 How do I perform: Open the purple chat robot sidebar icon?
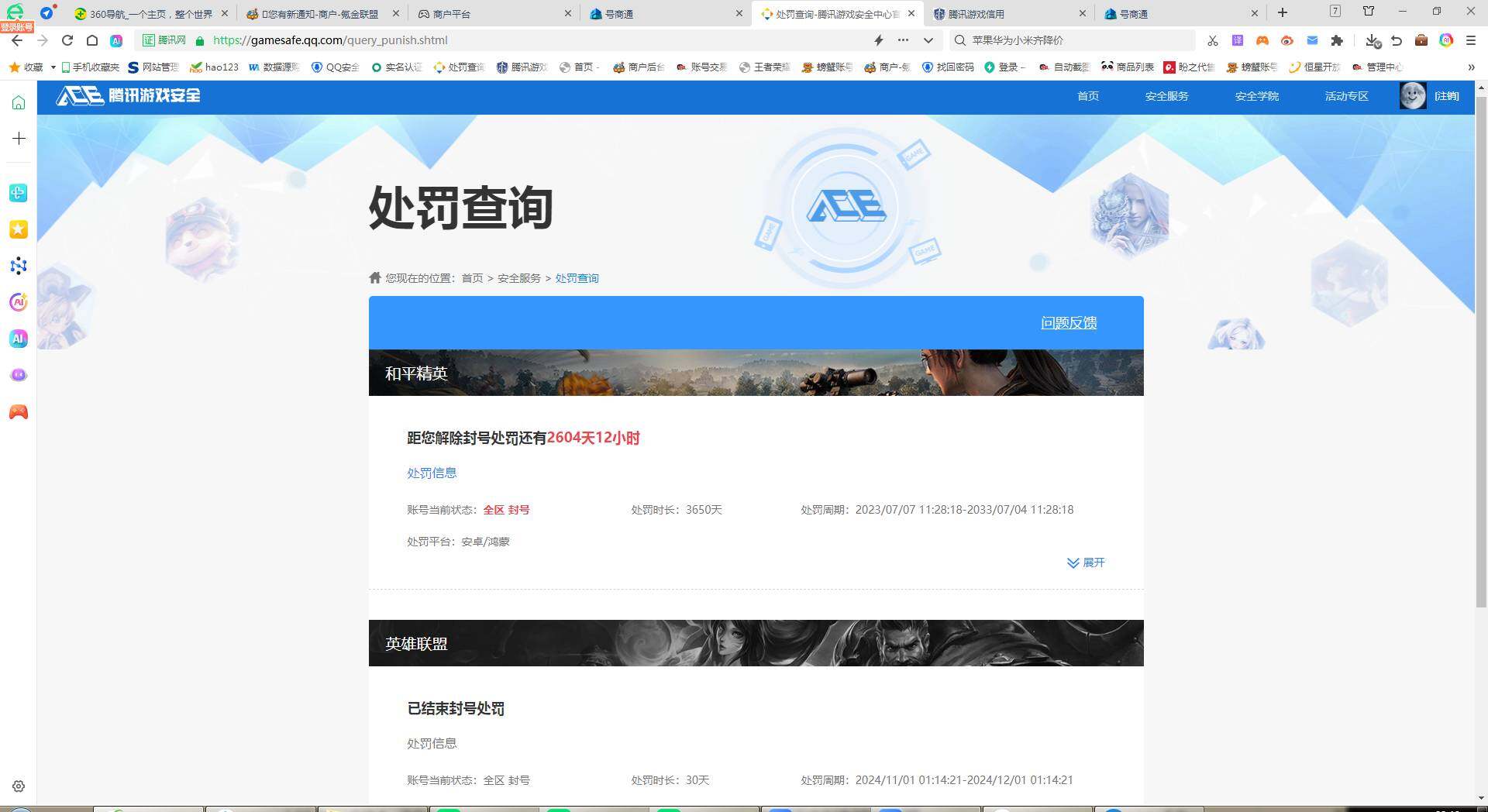19,375
